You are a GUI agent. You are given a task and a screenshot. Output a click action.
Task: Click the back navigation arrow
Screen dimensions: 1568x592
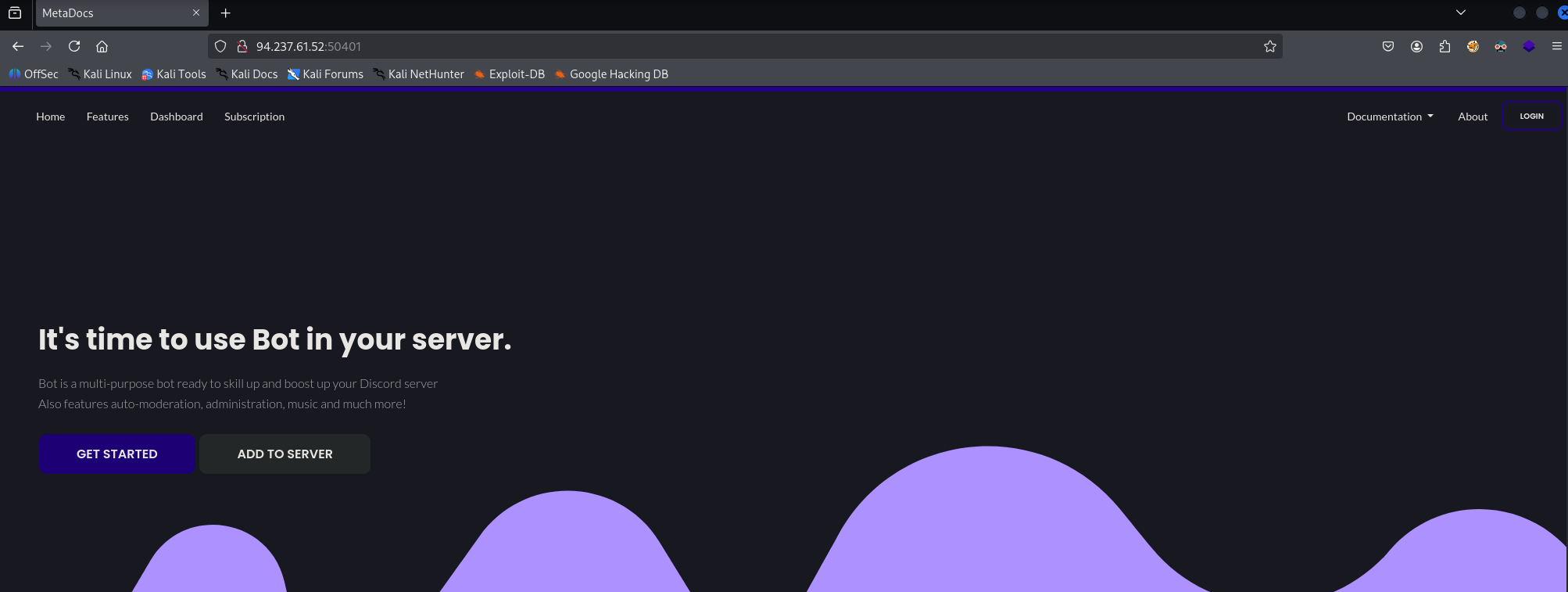[18, 46]
